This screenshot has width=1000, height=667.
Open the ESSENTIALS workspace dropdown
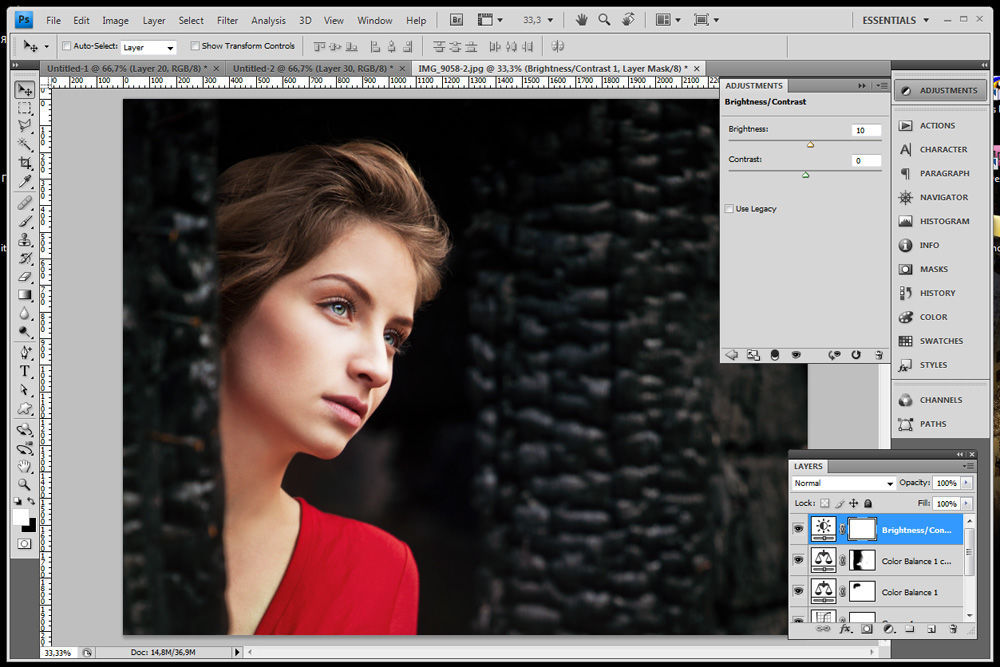pos(895,20)
